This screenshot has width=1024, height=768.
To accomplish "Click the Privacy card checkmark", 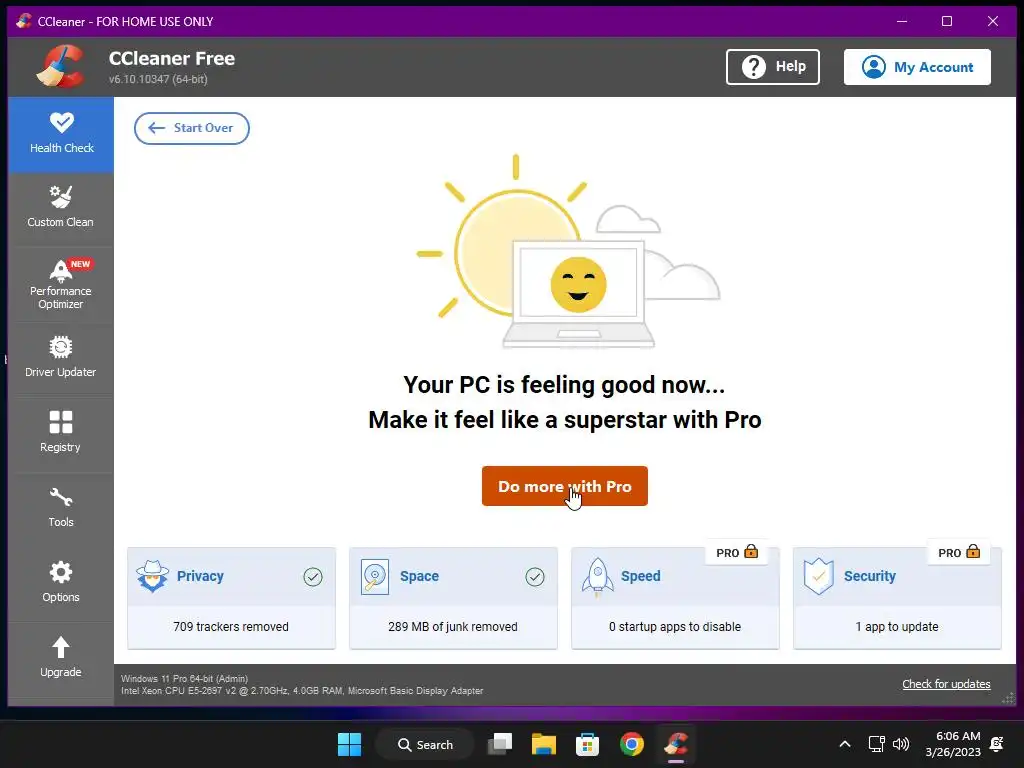I will (x=313, y=577).
